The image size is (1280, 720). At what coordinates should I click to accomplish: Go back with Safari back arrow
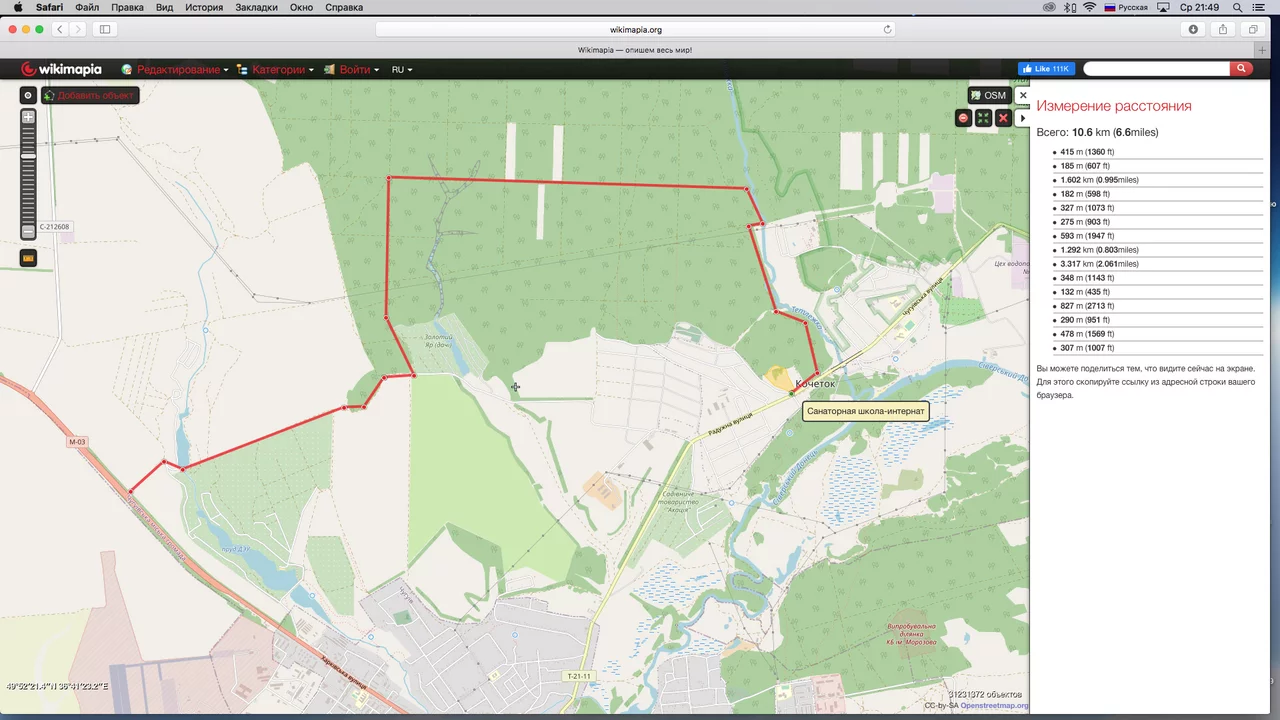tap(60, 29)
